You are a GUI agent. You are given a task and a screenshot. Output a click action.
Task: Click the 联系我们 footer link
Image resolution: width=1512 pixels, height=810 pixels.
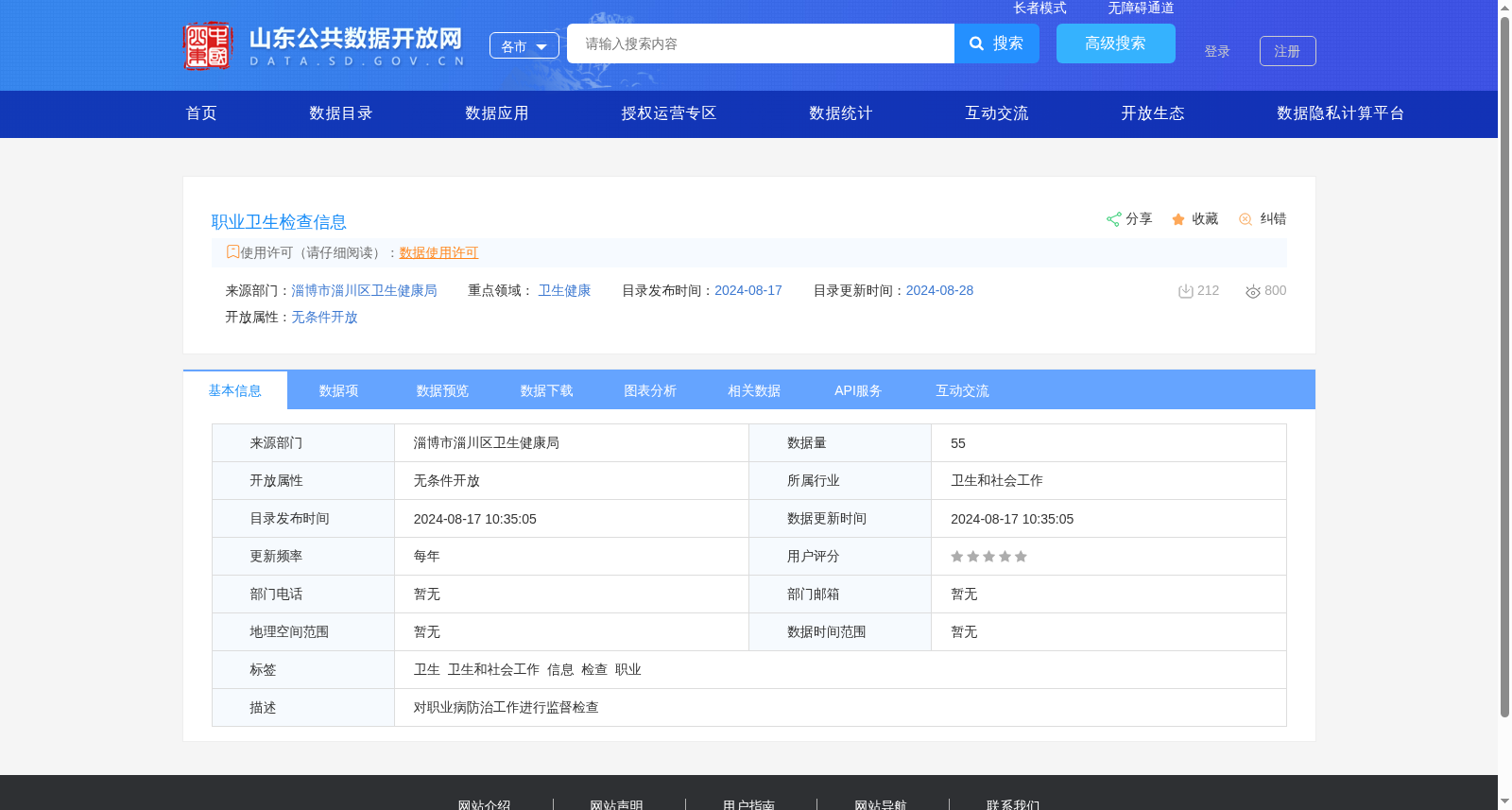coord(1014,804)
